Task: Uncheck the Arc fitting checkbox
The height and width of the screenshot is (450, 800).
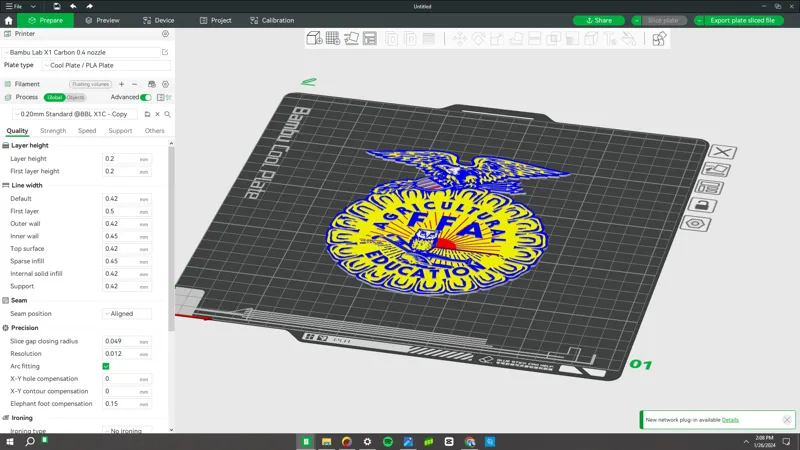Action: [106, 366]
